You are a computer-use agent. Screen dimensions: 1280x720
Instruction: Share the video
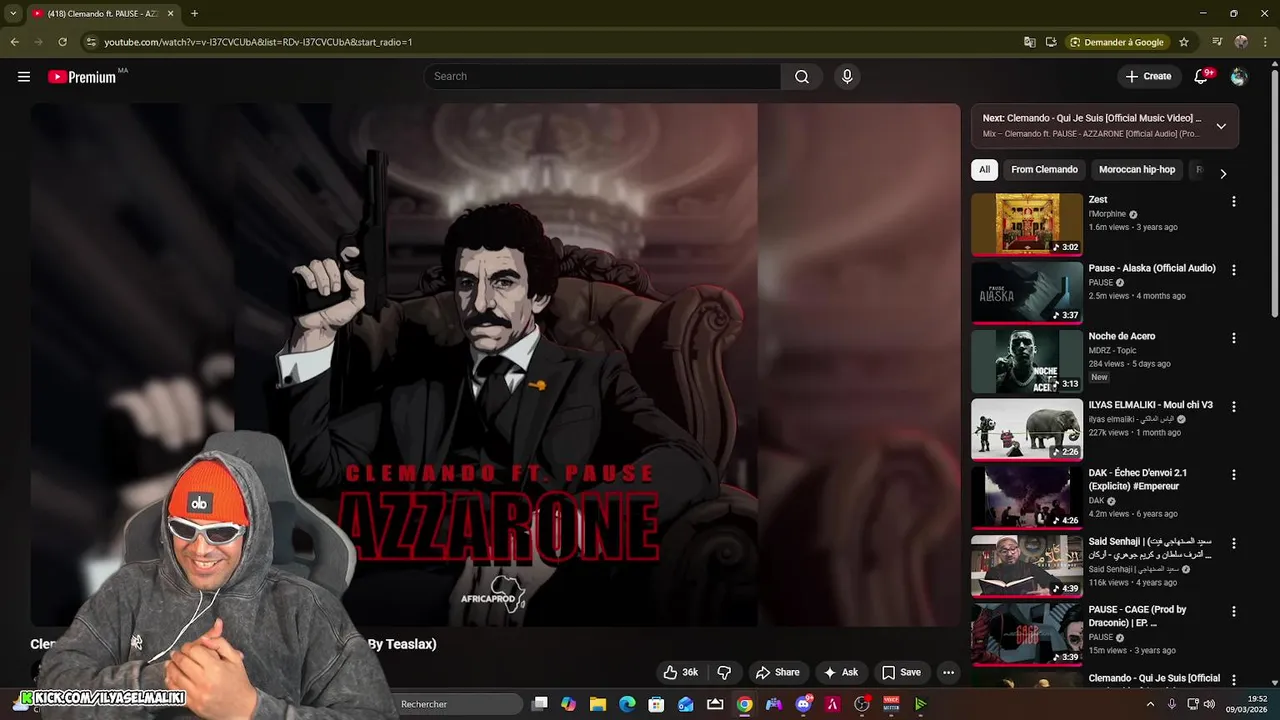click(x=777, y=672)
